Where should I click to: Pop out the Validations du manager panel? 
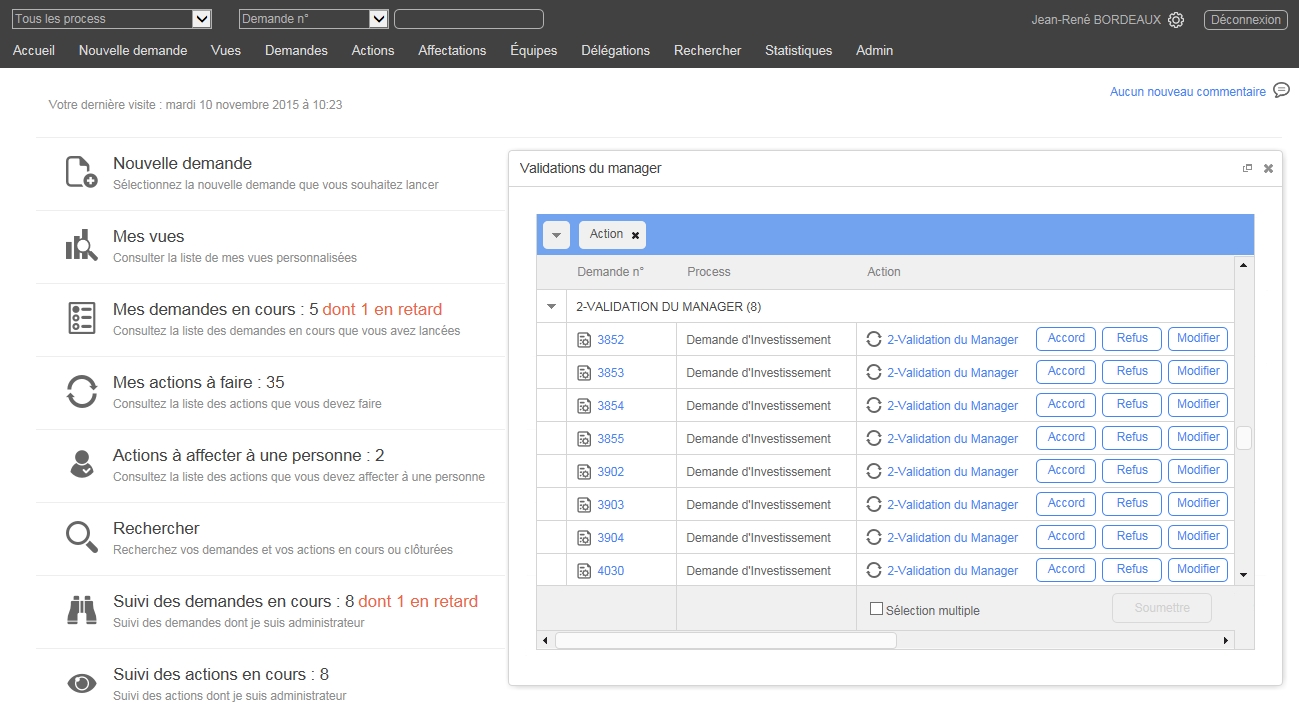tap(1247, 169)
